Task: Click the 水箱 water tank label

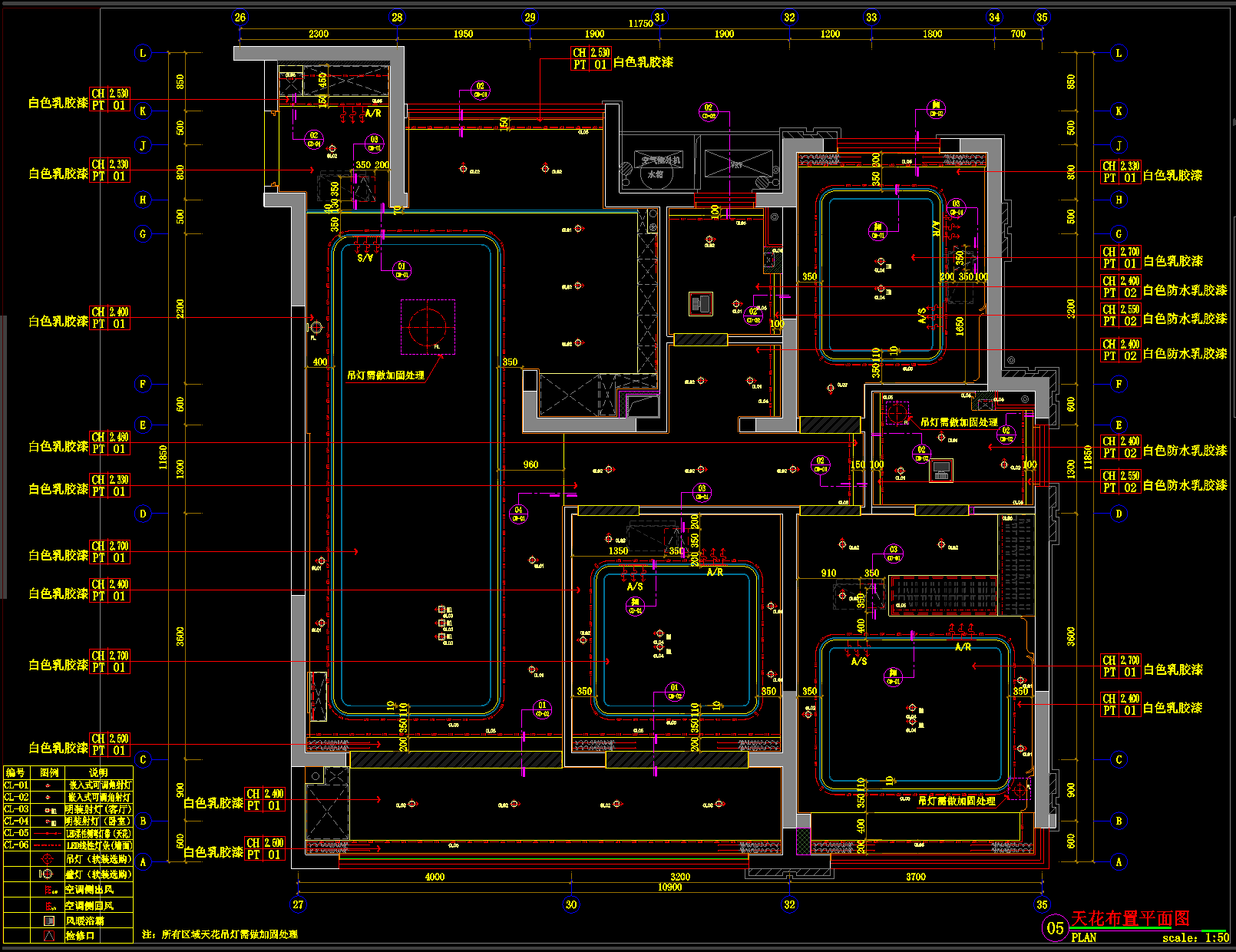Action: point(655,174)
